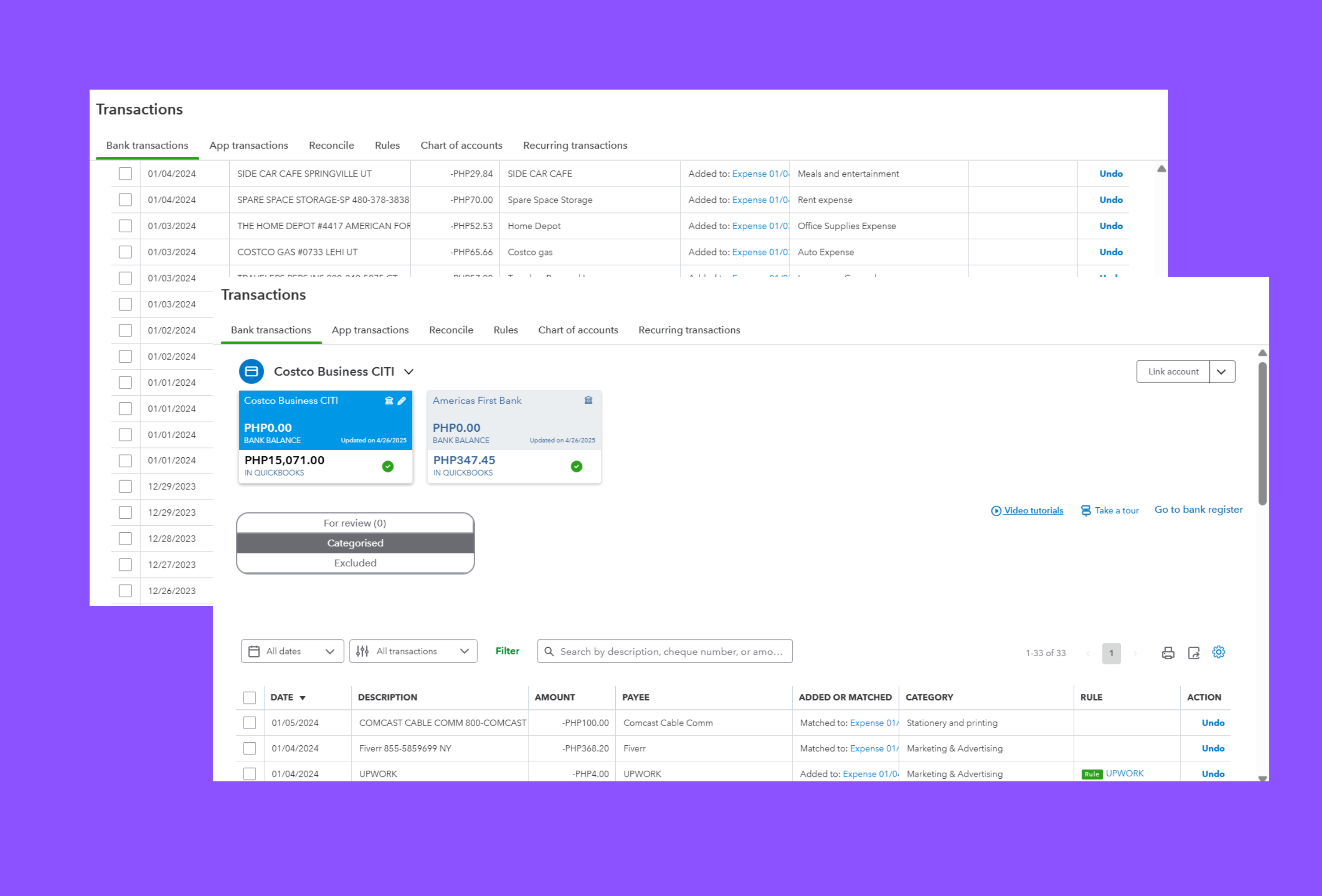Open the Go to bank register link
Screen dimensions: 1322x896
coord(1198,510)
